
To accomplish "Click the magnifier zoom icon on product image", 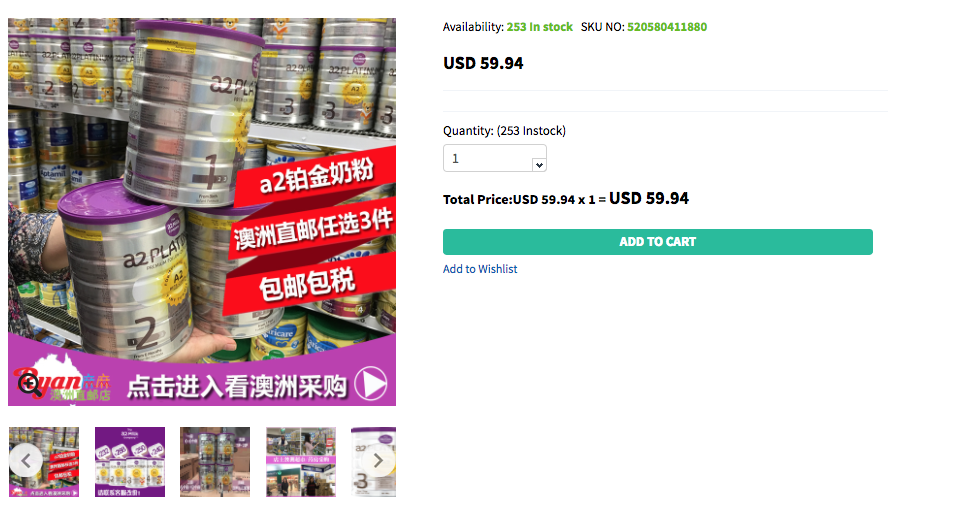I will [x=29, y=383].
